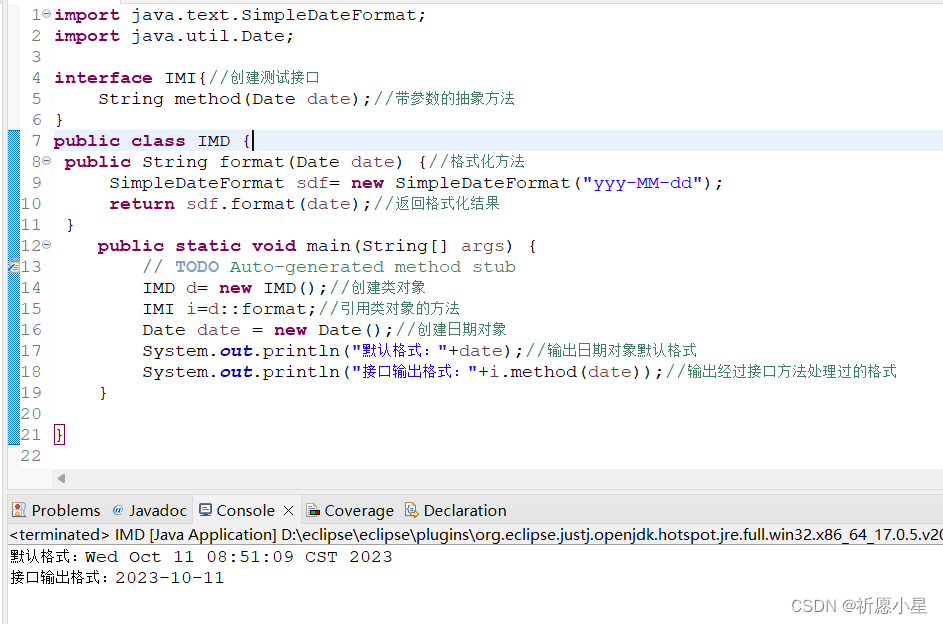
Task: Collapse the import statements on line 1
Action: point(45,14)
